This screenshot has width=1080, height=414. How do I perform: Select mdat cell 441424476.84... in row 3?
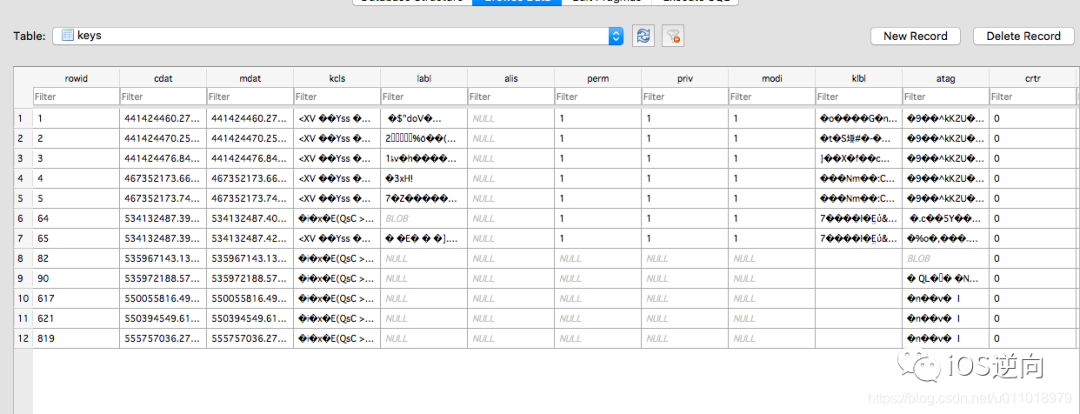point(249,158)
